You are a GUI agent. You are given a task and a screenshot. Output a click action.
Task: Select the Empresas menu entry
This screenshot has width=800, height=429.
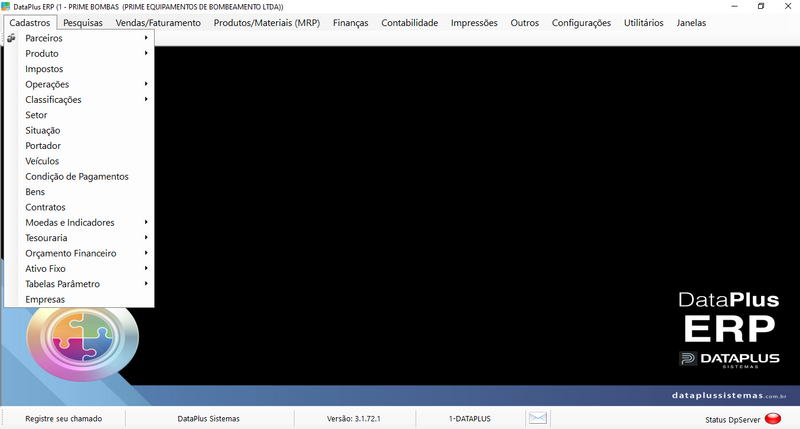tap(79, 299)
